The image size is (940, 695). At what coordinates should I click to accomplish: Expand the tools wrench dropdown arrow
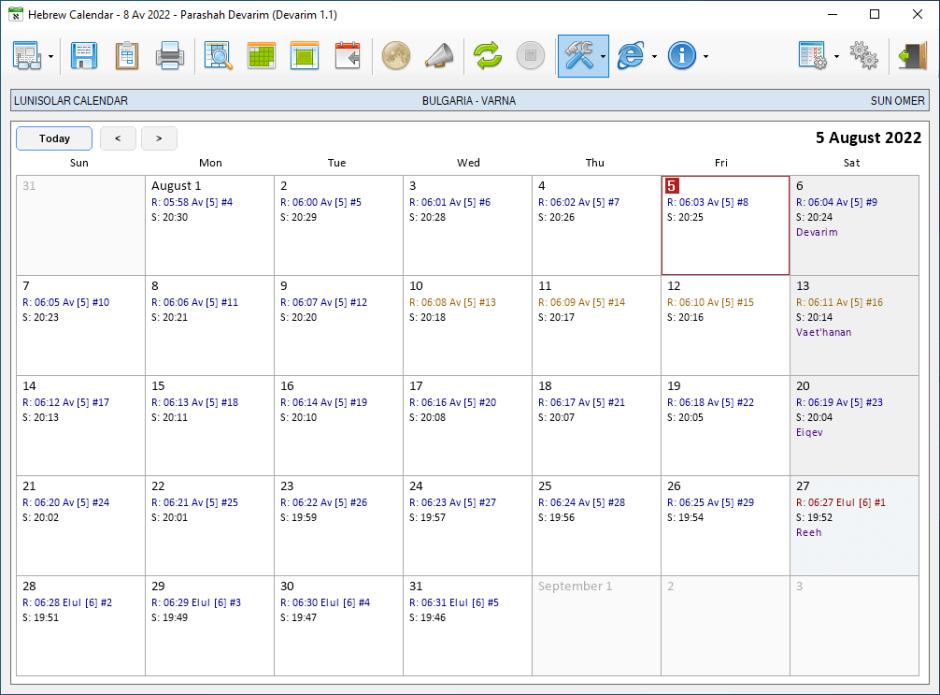[x=604, y=57]
